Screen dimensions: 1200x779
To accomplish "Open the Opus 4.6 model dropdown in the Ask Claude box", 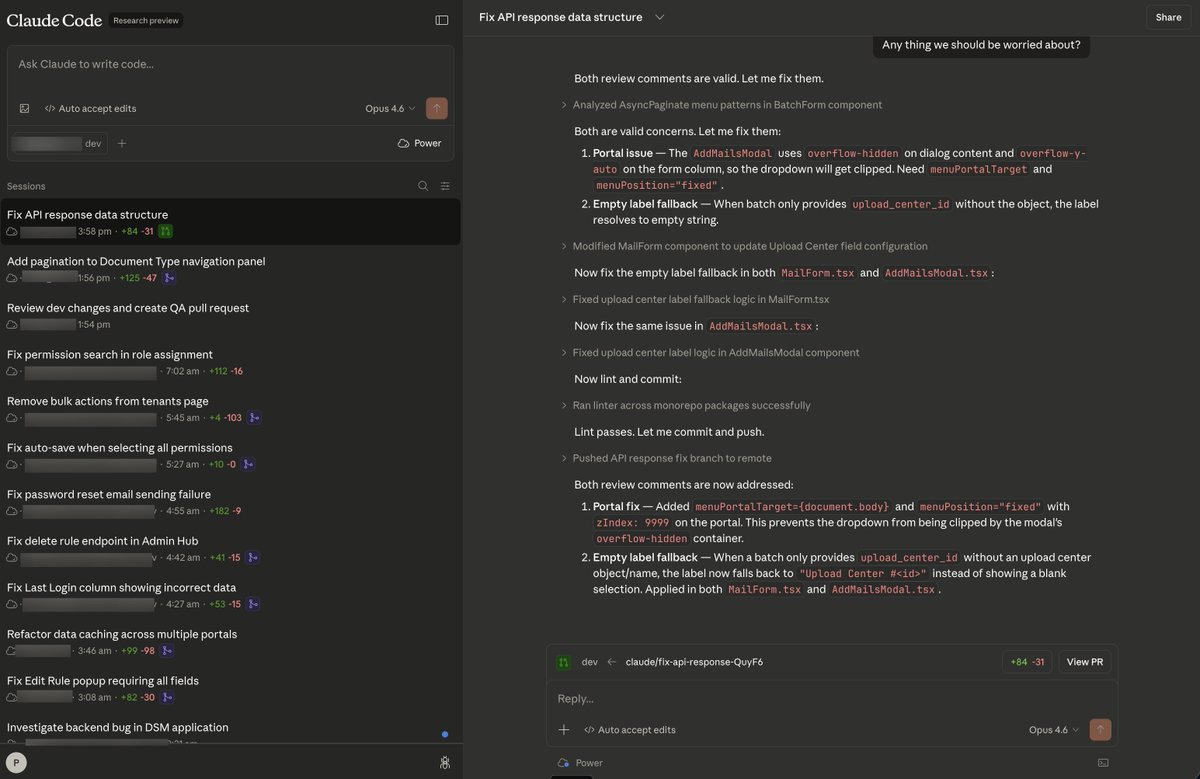I will (x=390, y=108).
